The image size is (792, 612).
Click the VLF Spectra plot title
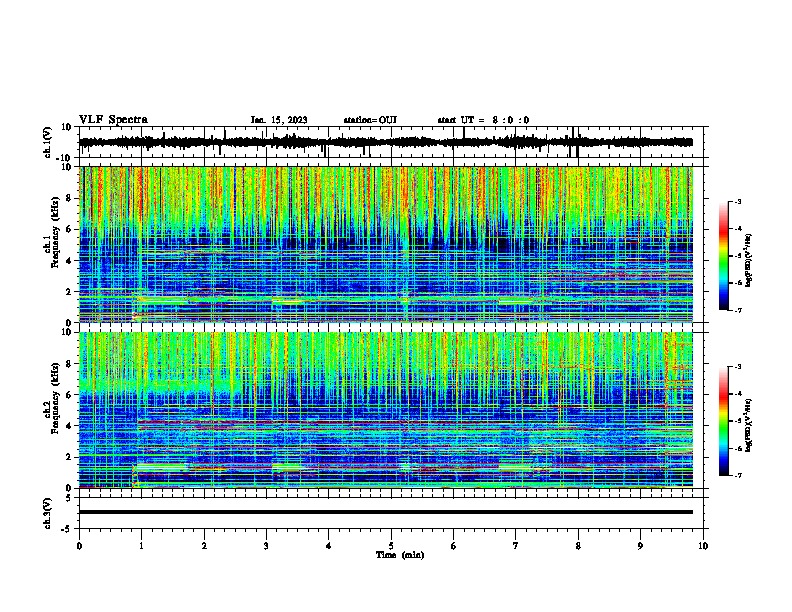tap(113, 120)
